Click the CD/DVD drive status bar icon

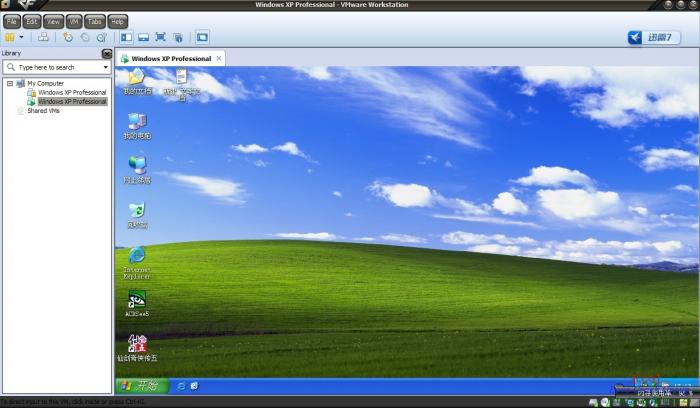(x=605, y=403)
